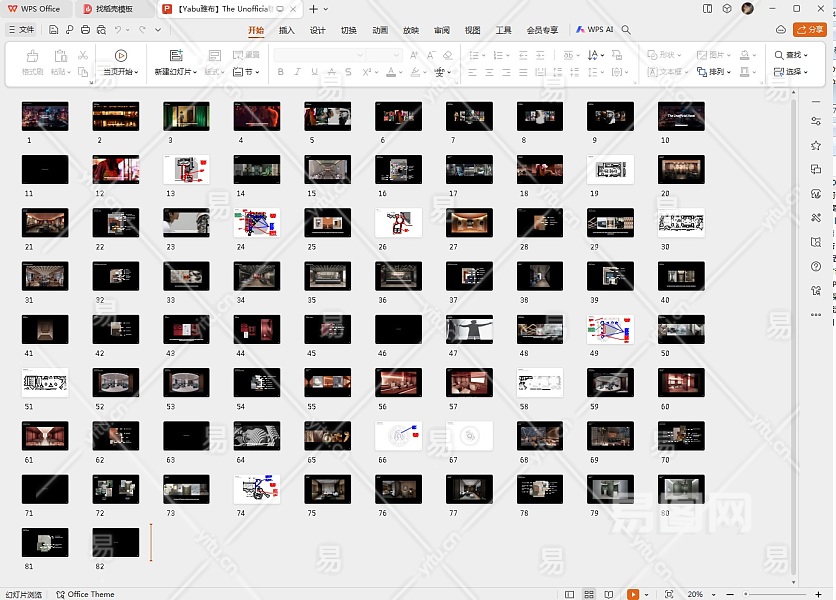This screenshot has height=600, width=836.
Task: Toggle slide sorter view button
Action: (590, 594)
